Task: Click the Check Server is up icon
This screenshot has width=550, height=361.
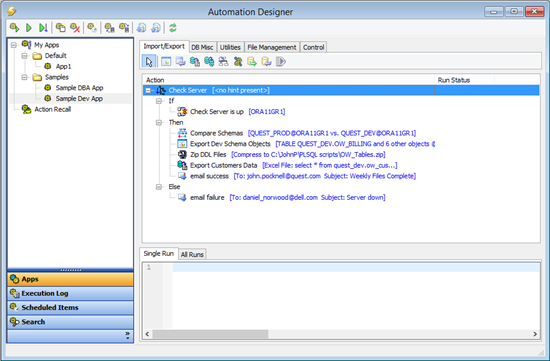Action: 182,112
